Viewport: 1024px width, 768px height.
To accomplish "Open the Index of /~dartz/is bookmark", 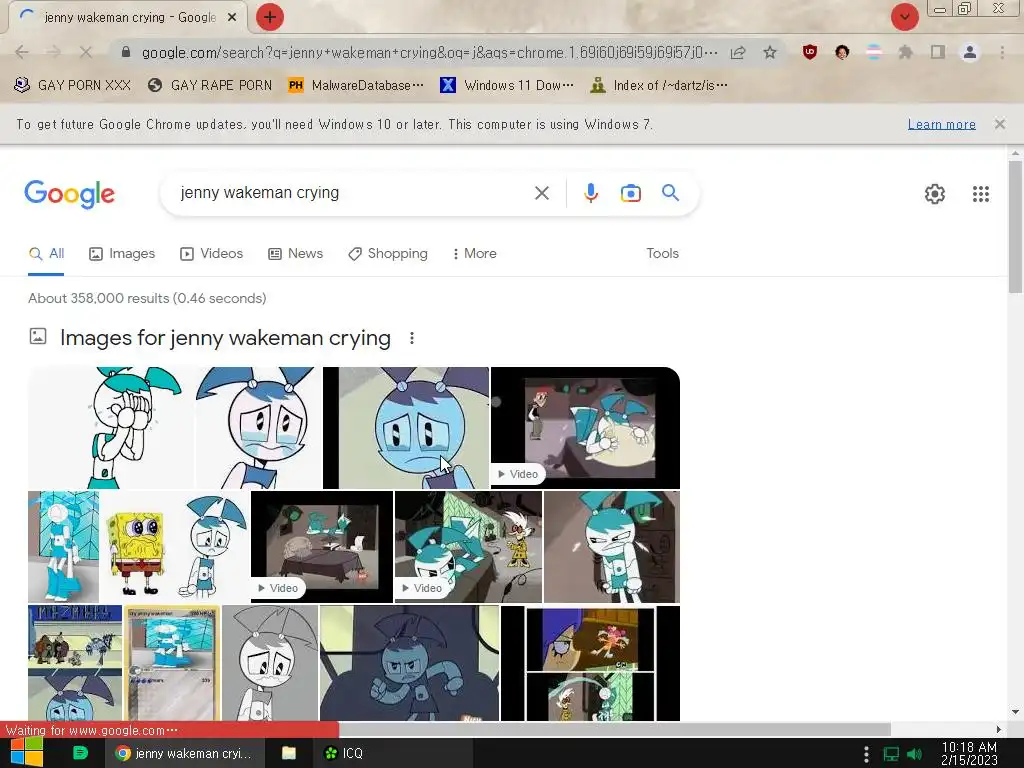I will (658, 86).
